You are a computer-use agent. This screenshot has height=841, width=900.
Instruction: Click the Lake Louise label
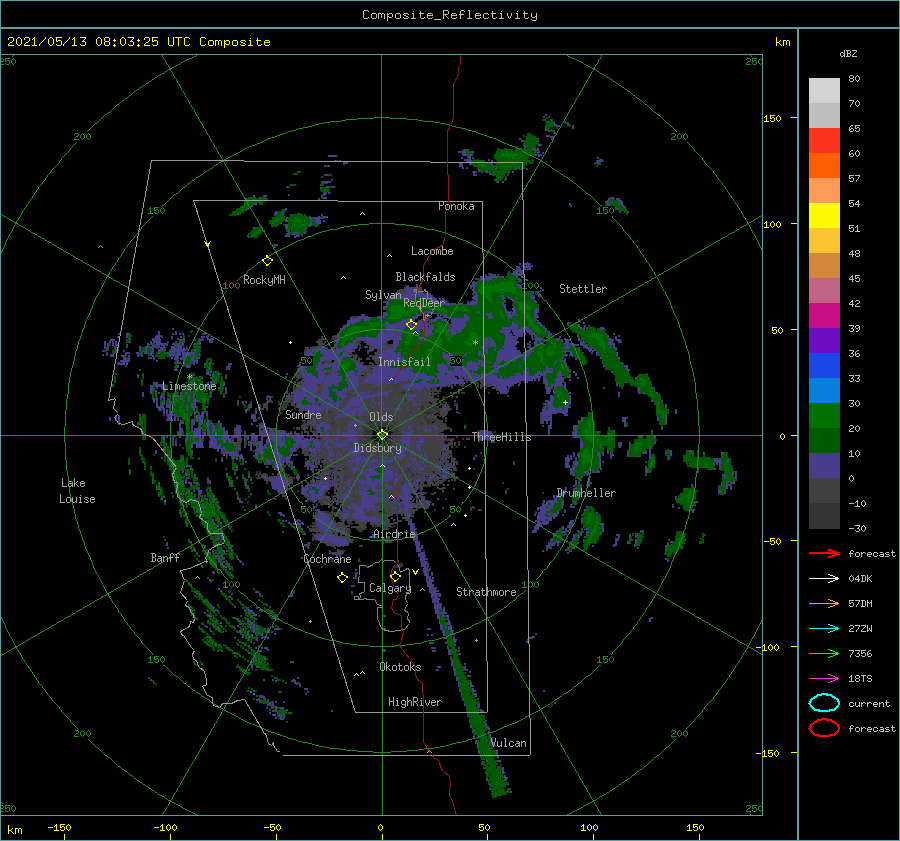tap(77, 491)
